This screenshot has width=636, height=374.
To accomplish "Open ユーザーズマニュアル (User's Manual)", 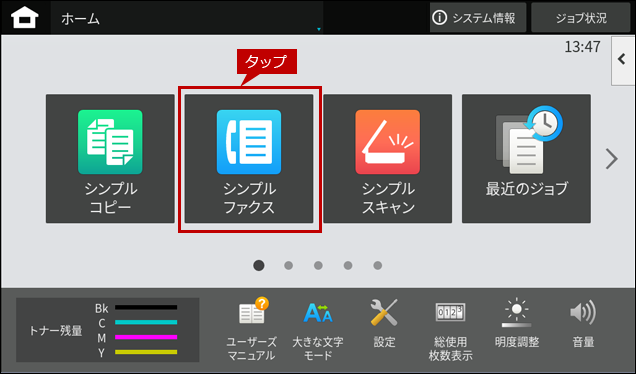I will click(x=251, y=329).
